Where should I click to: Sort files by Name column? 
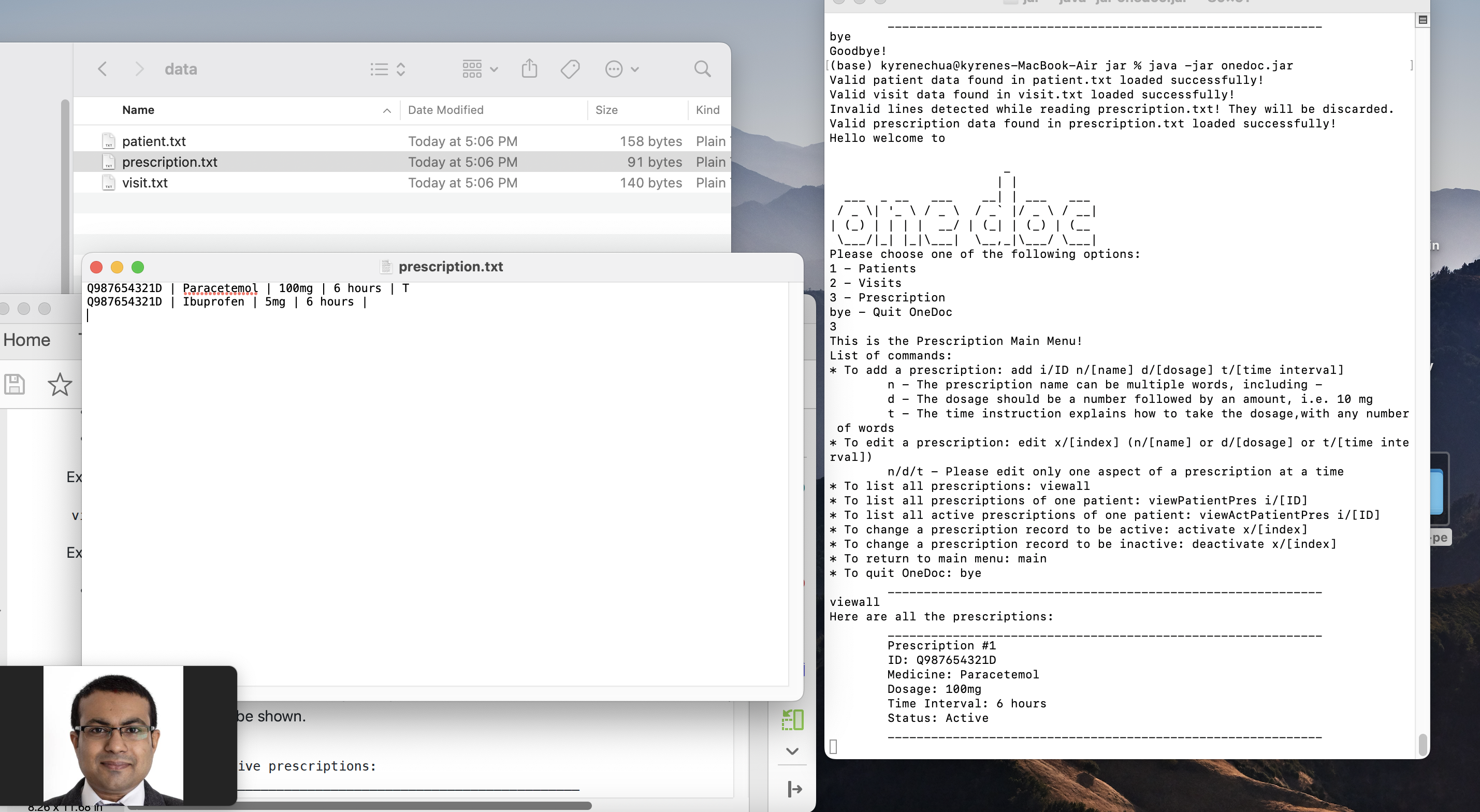tap(138, 110)
